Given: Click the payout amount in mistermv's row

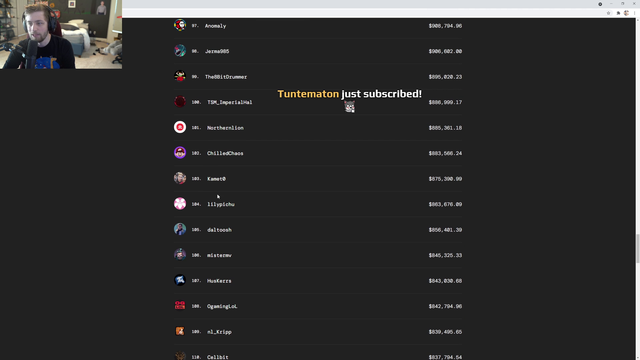Looking at the screenshot, I should [445, 256].
